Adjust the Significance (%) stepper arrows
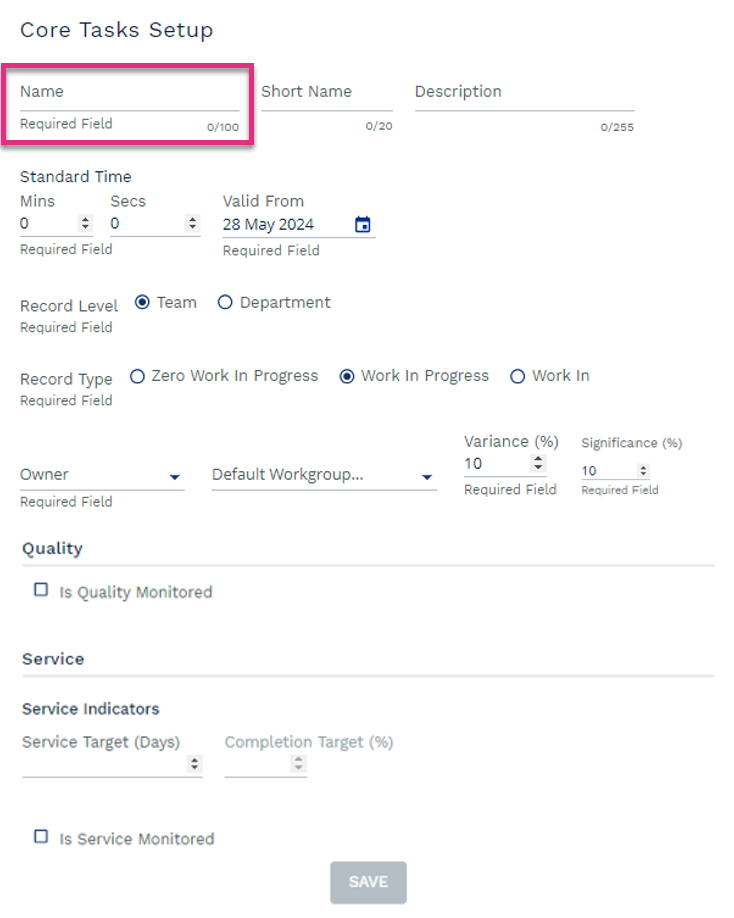 tap(643, 471)
